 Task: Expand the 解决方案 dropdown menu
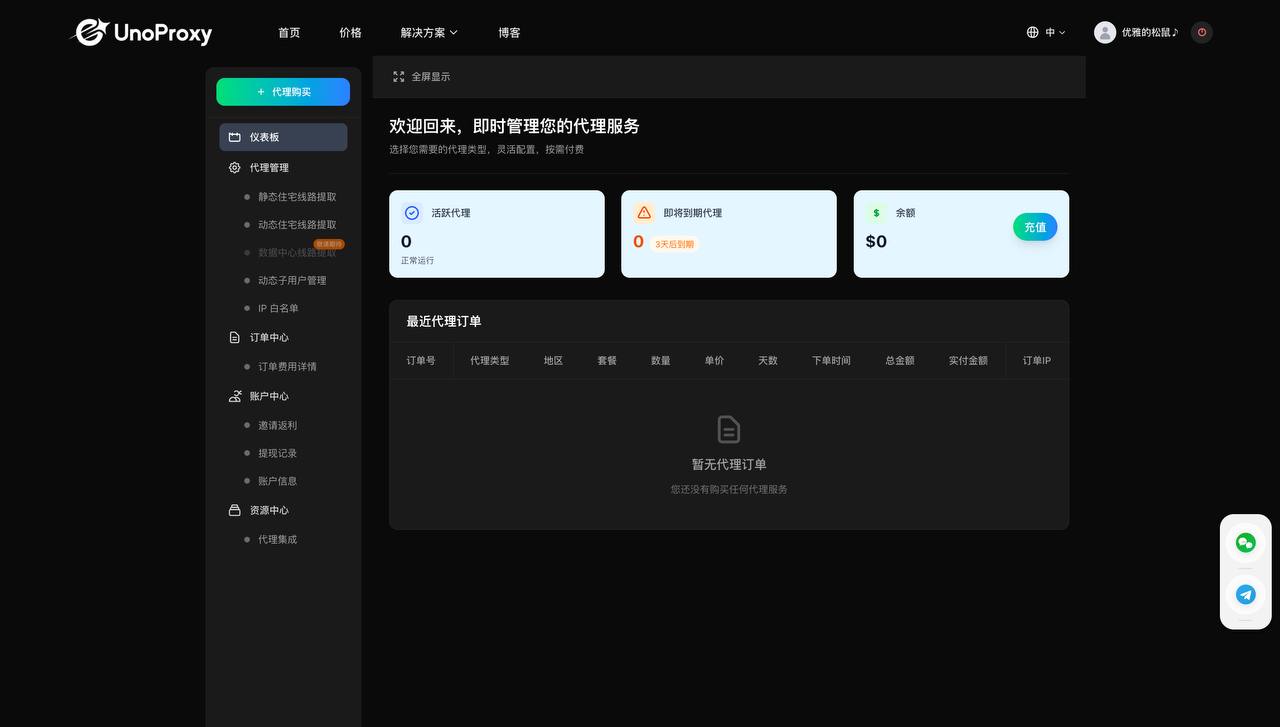pos(429,33)
